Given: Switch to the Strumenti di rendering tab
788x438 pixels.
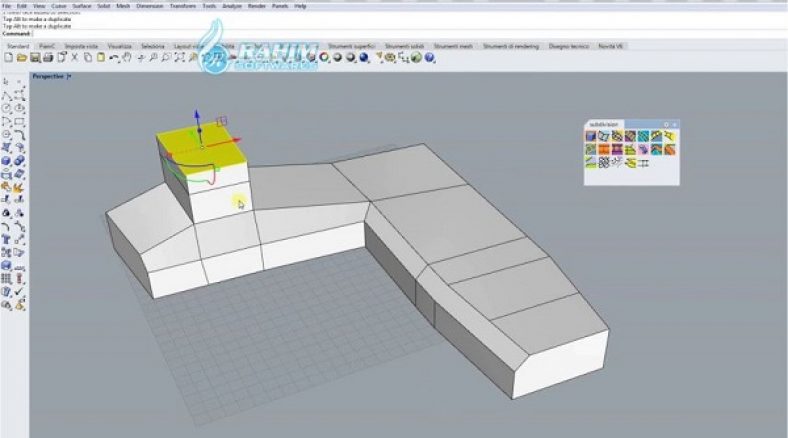Looking at the screenshot, I should pos(511,46).
